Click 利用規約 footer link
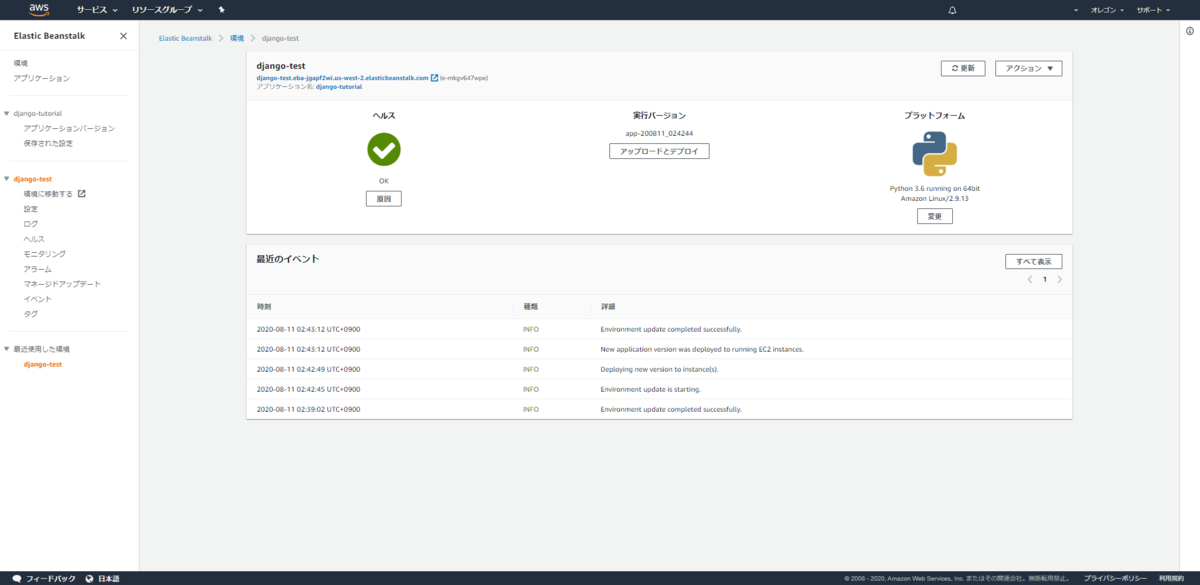The height and width of the screenshot is (585, 1200). (1171, 578)
